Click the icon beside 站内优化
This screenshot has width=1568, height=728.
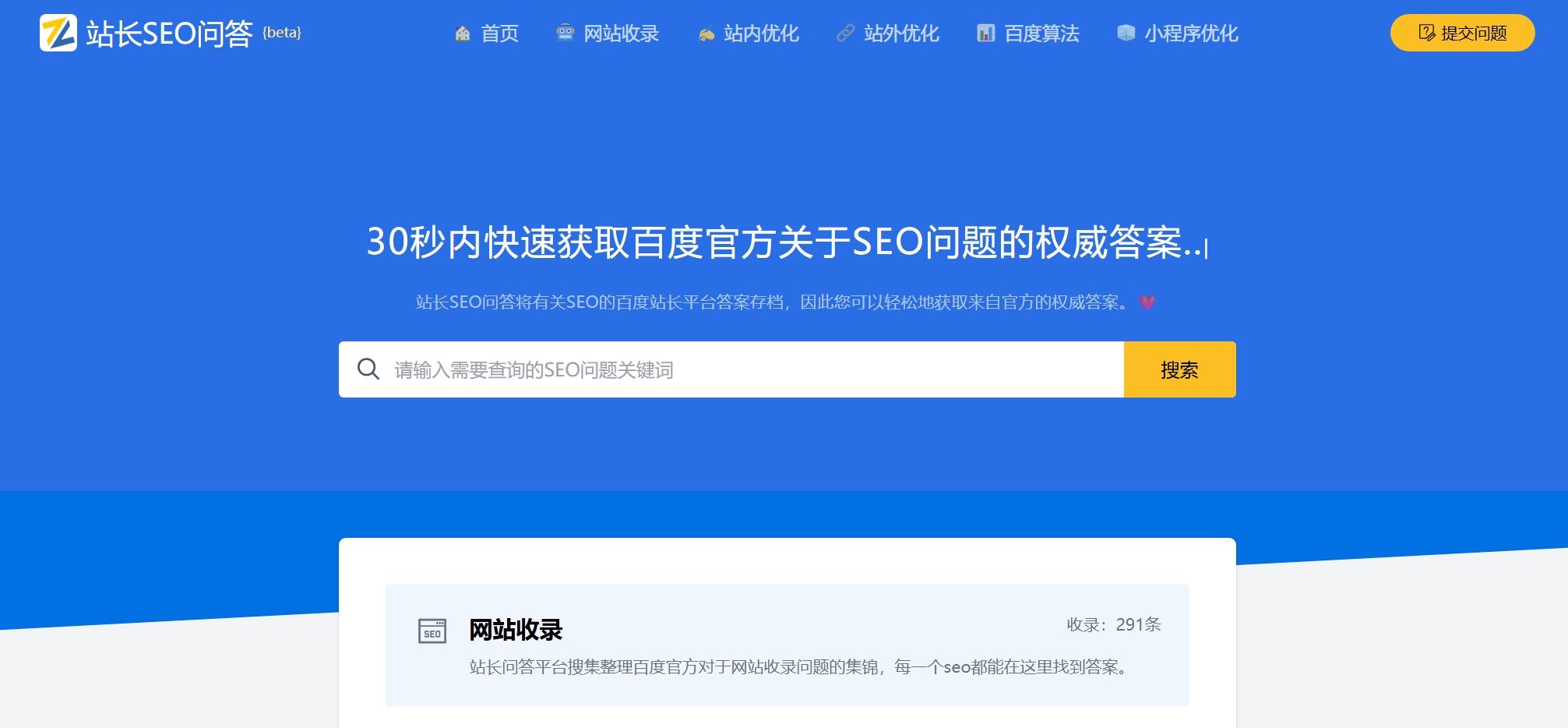click(x=706, y=34)
